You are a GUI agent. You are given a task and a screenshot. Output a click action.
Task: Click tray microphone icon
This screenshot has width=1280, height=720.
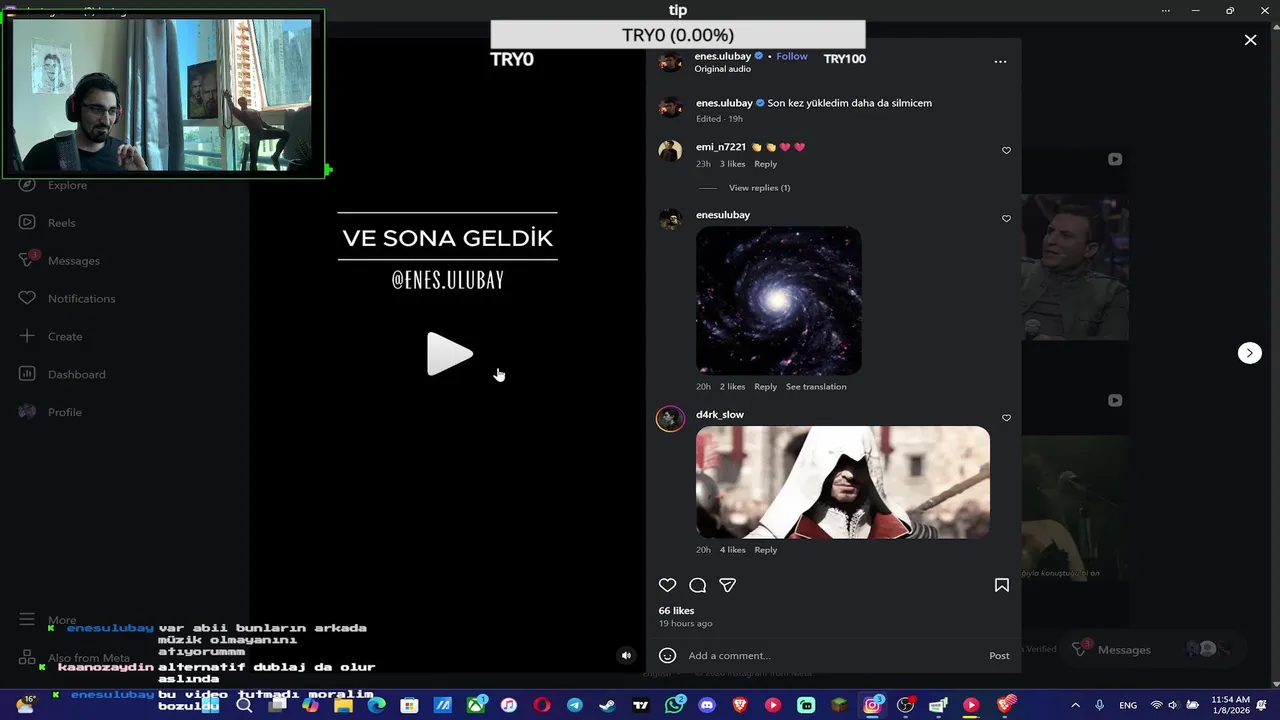point(1100,705)
